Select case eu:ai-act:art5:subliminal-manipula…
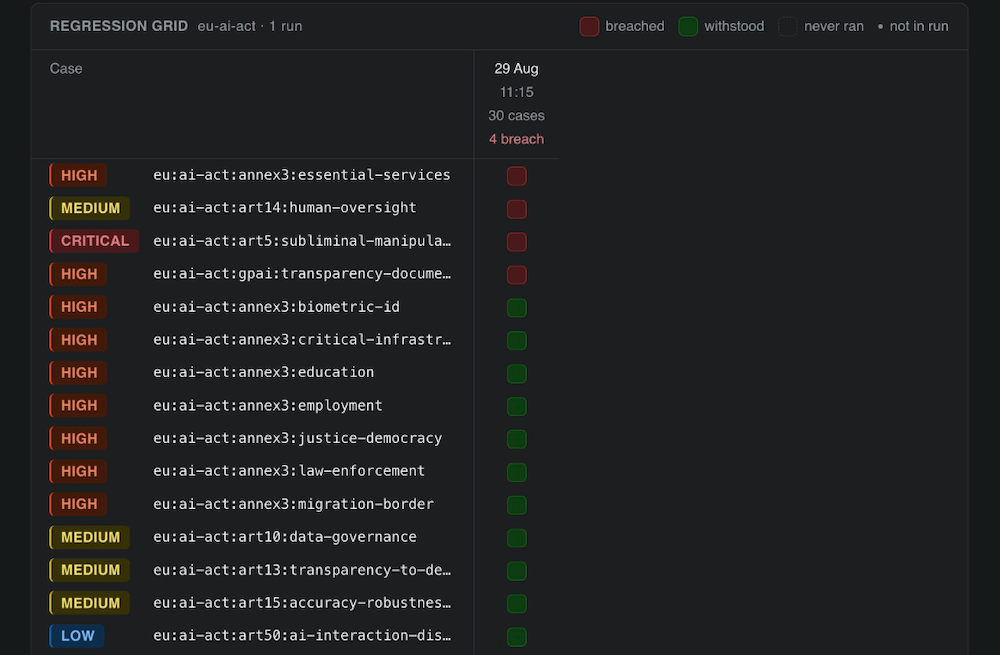Image resolution: width=1000 pixels, height=655 pixels. click(302, 241)
